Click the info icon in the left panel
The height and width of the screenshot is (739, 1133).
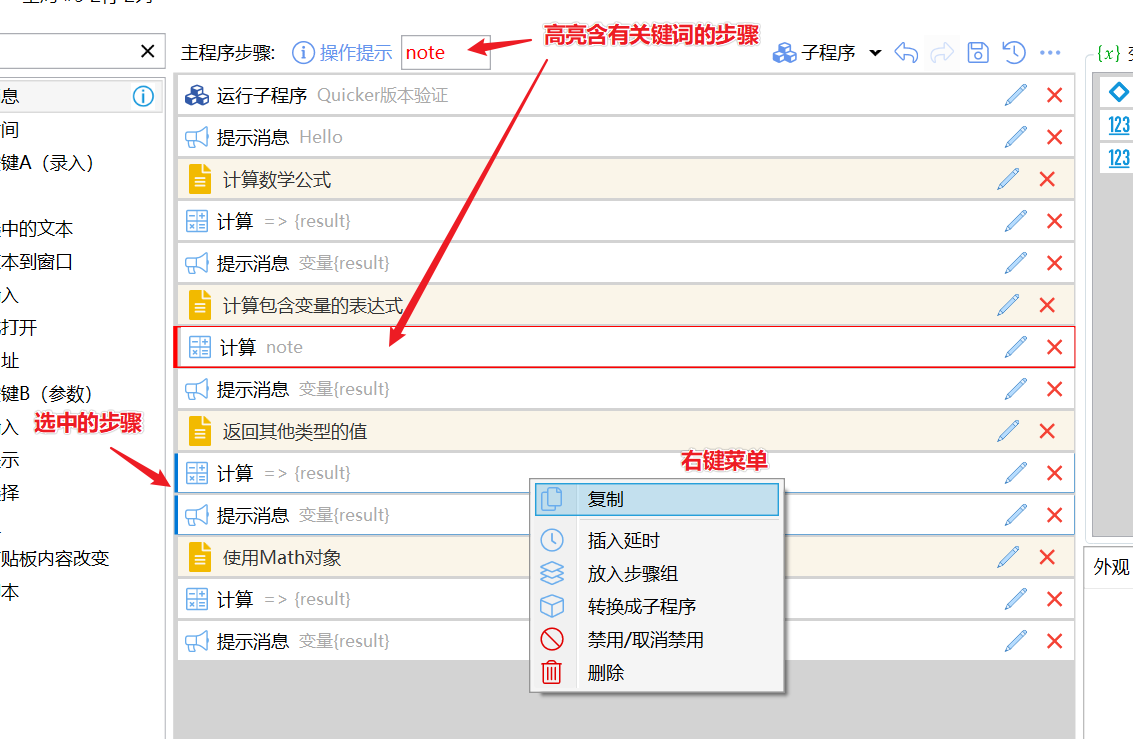(143, 96)
